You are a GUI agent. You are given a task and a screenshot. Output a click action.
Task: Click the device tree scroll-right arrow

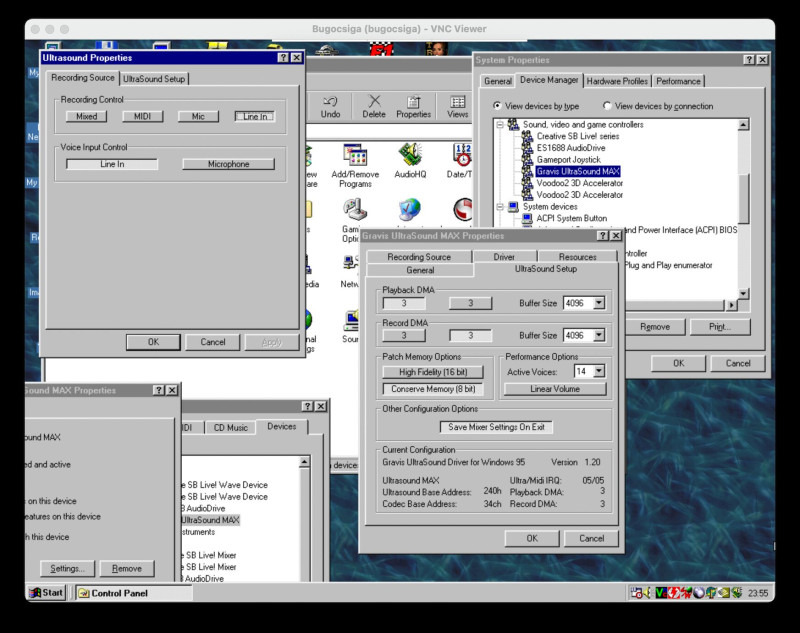(x=731, y=305)
